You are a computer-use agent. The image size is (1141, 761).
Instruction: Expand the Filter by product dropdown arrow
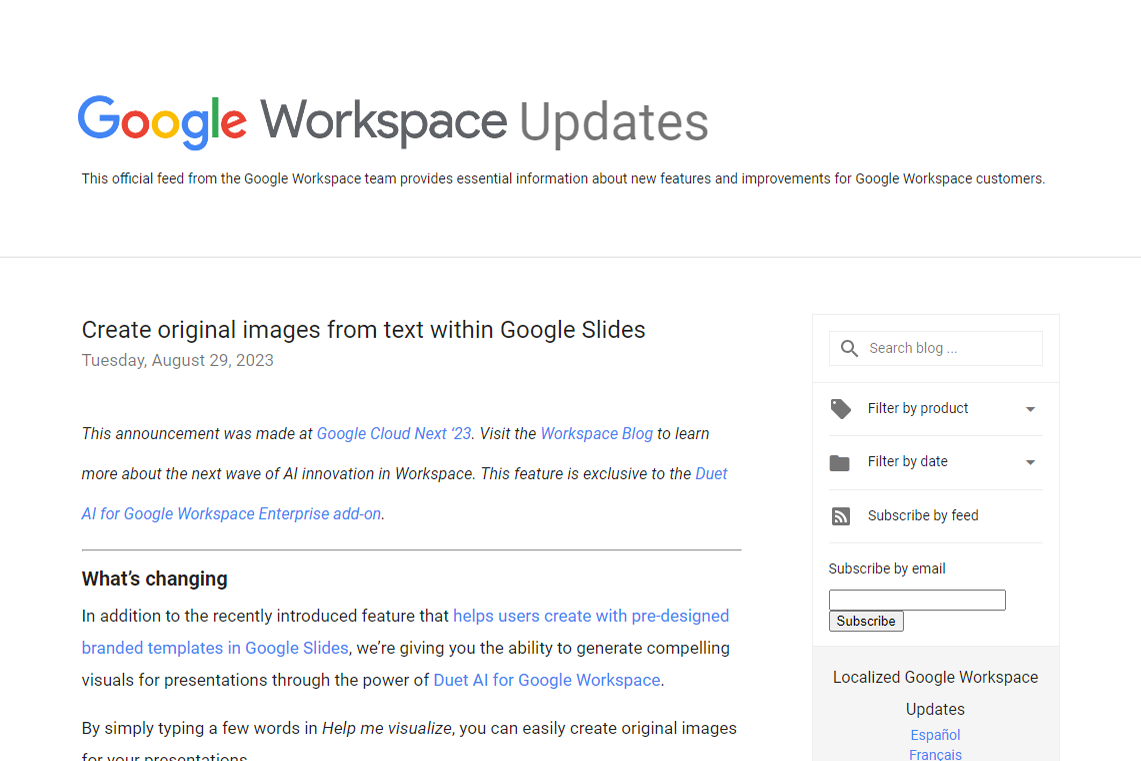coord(1030,408)
